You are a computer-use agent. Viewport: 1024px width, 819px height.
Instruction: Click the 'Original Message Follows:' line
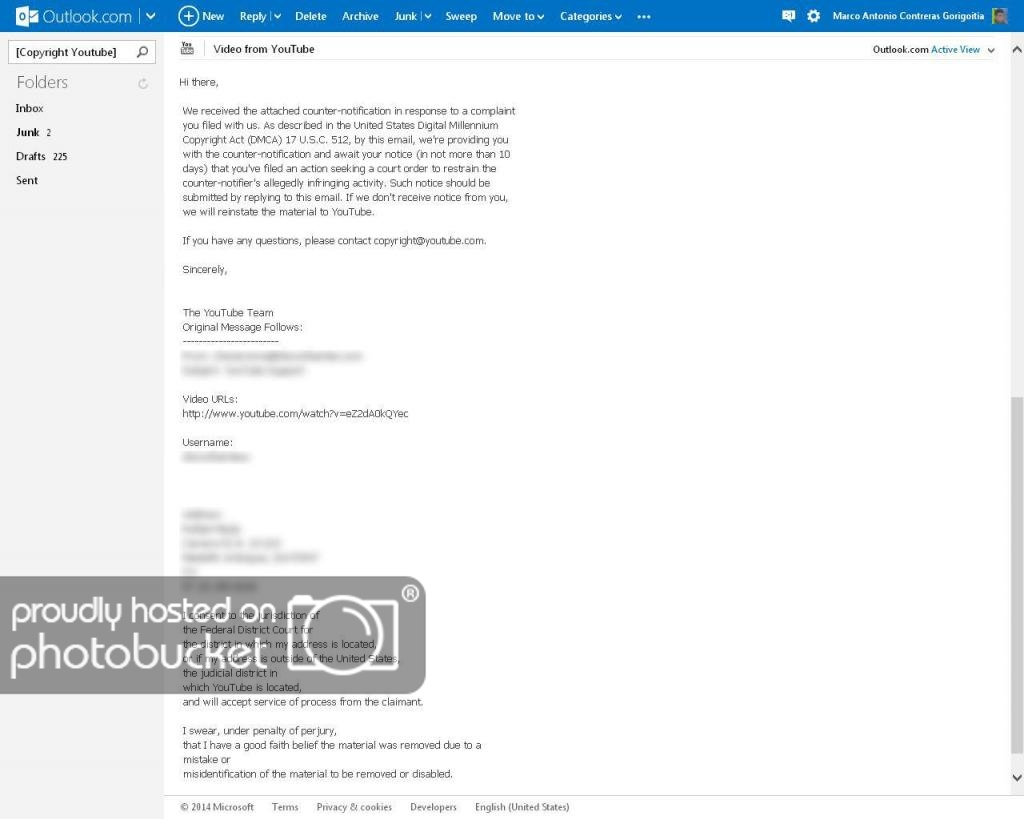click(242, 327)
